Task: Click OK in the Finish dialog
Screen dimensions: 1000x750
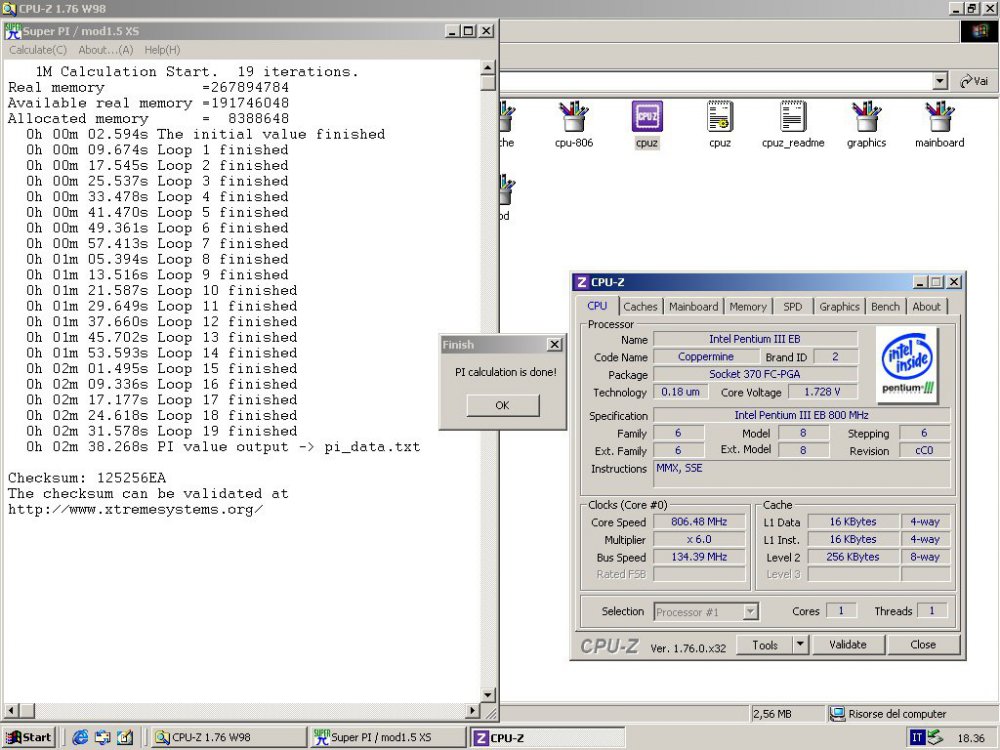Action: tap(501, 405)
